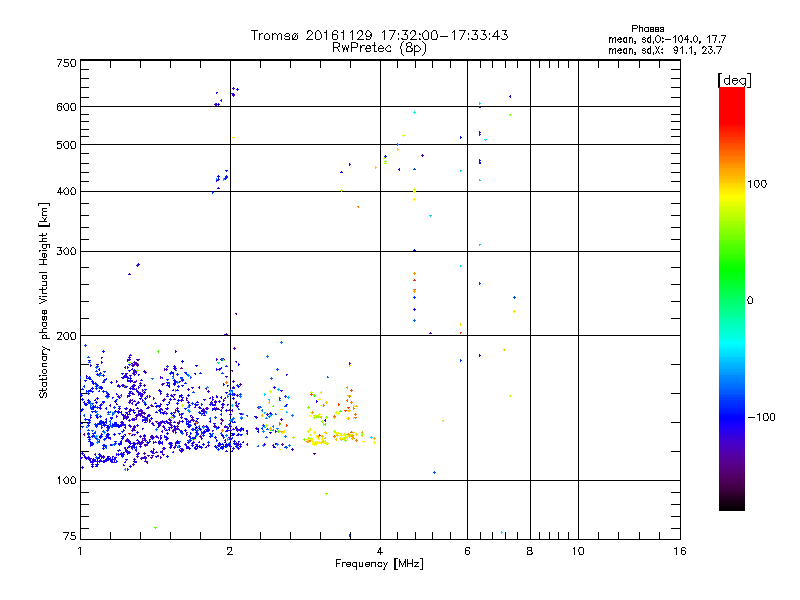Click the '600' height axis label

point(66,107)
